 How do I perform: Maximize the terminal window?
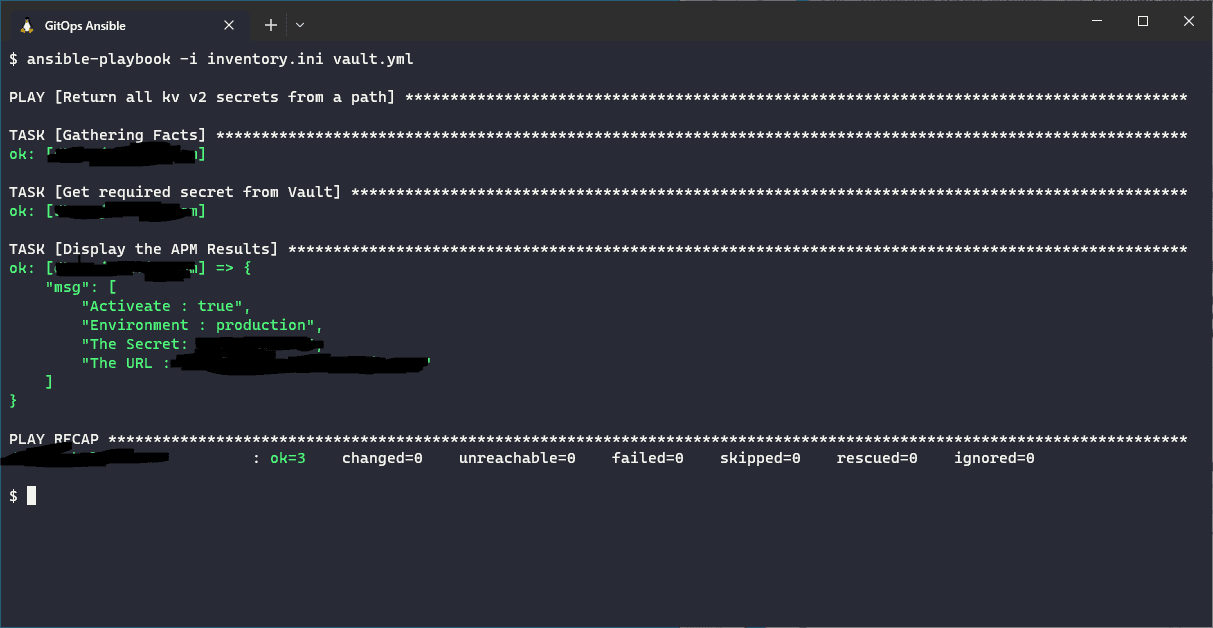tap(1143, 21)
